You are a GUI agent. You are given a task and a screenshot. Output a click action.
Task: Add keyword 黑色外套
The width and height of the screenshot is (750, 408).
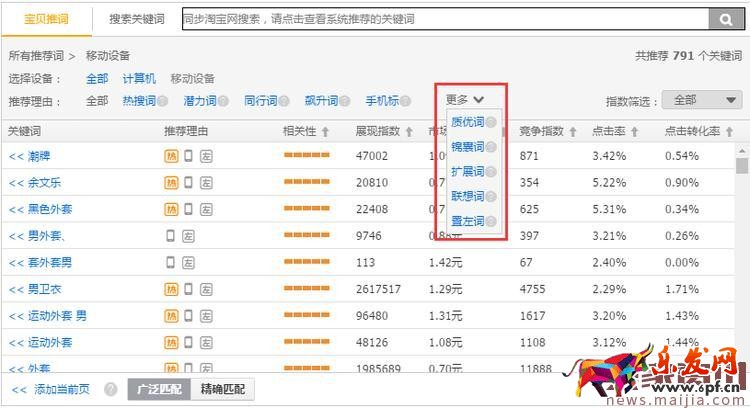(x=41, y=209)
